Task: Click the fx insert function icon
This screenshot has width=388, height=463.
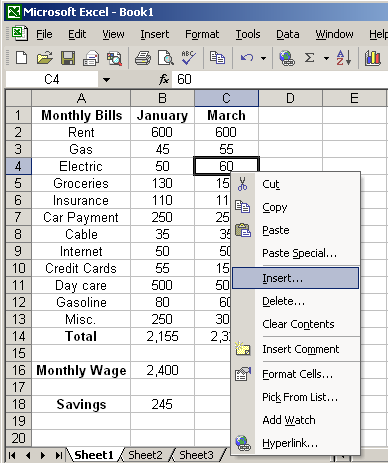Action: coord(164,79)
